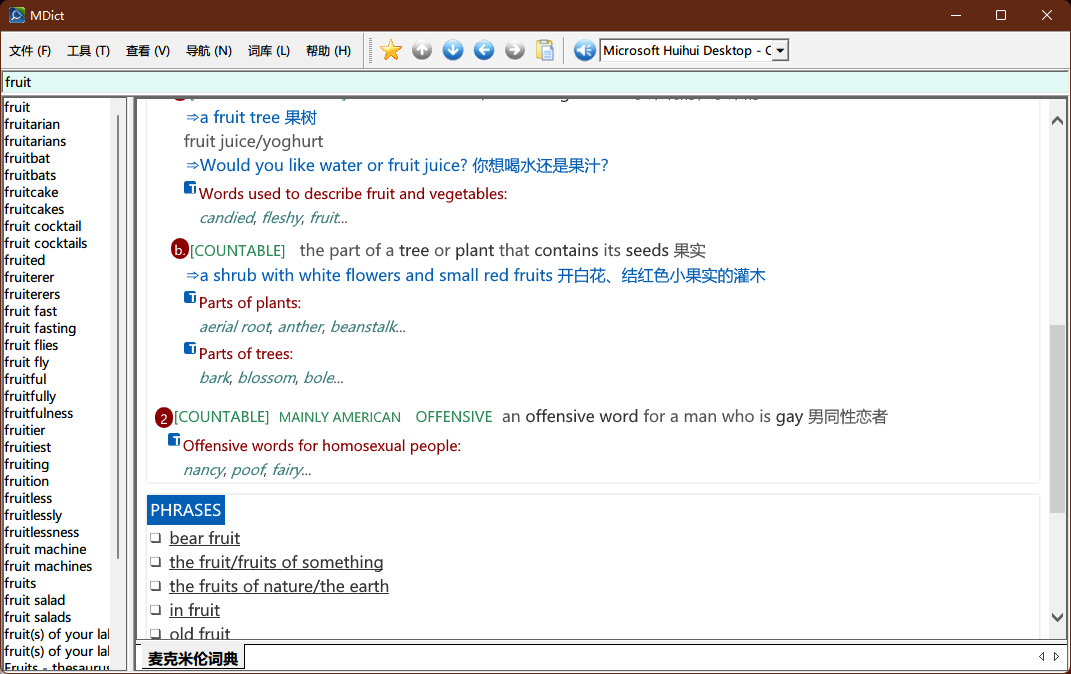1071x674 pixels.
Task: Open the 工具 (T) menu
Action: [89, 51]
